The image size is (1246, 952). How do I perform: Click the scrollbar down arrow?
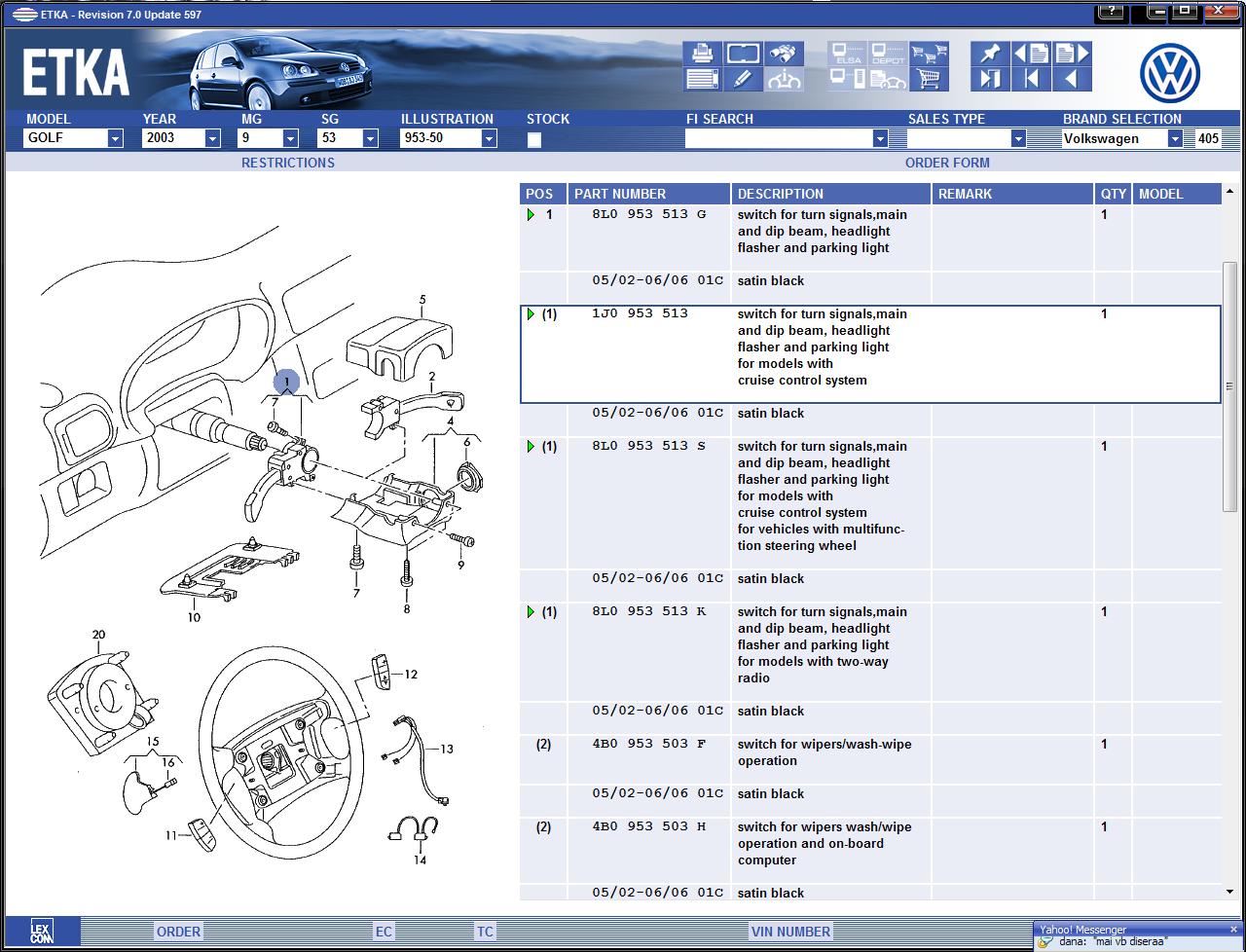click(1230, 892)
